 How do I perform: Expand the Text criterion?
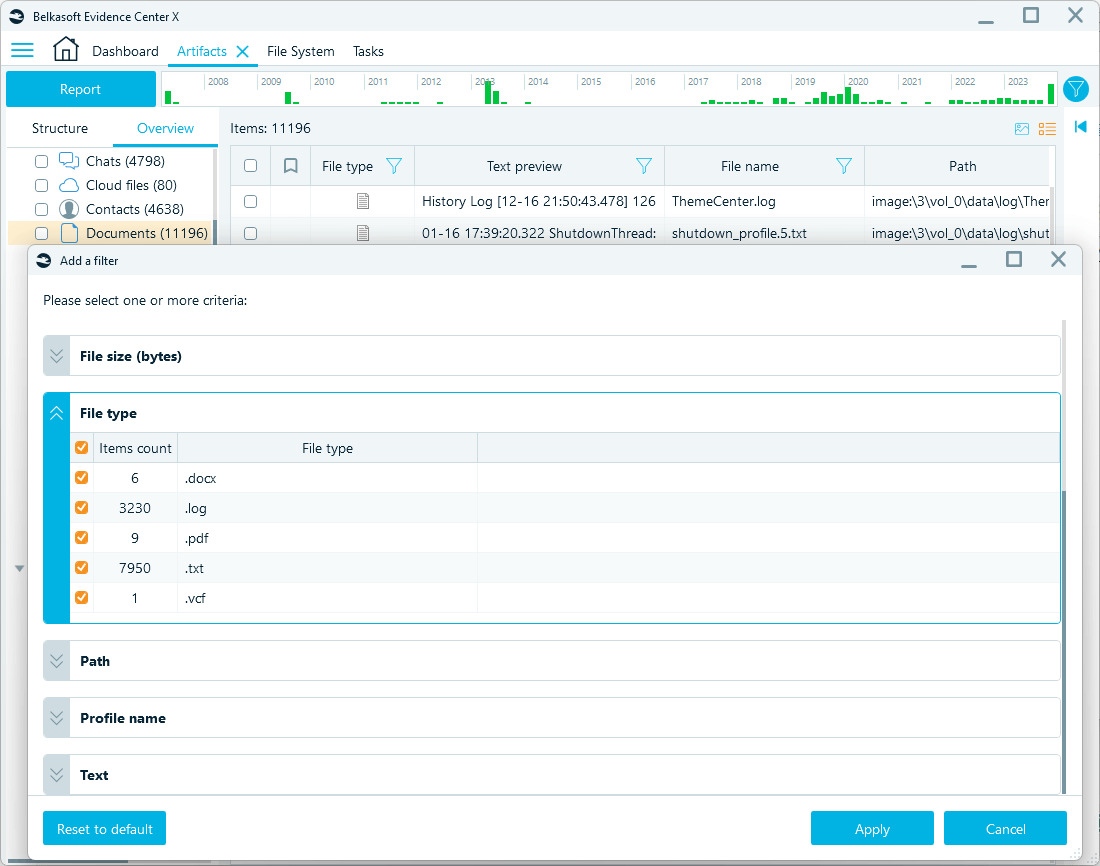(x=57, y=775)
